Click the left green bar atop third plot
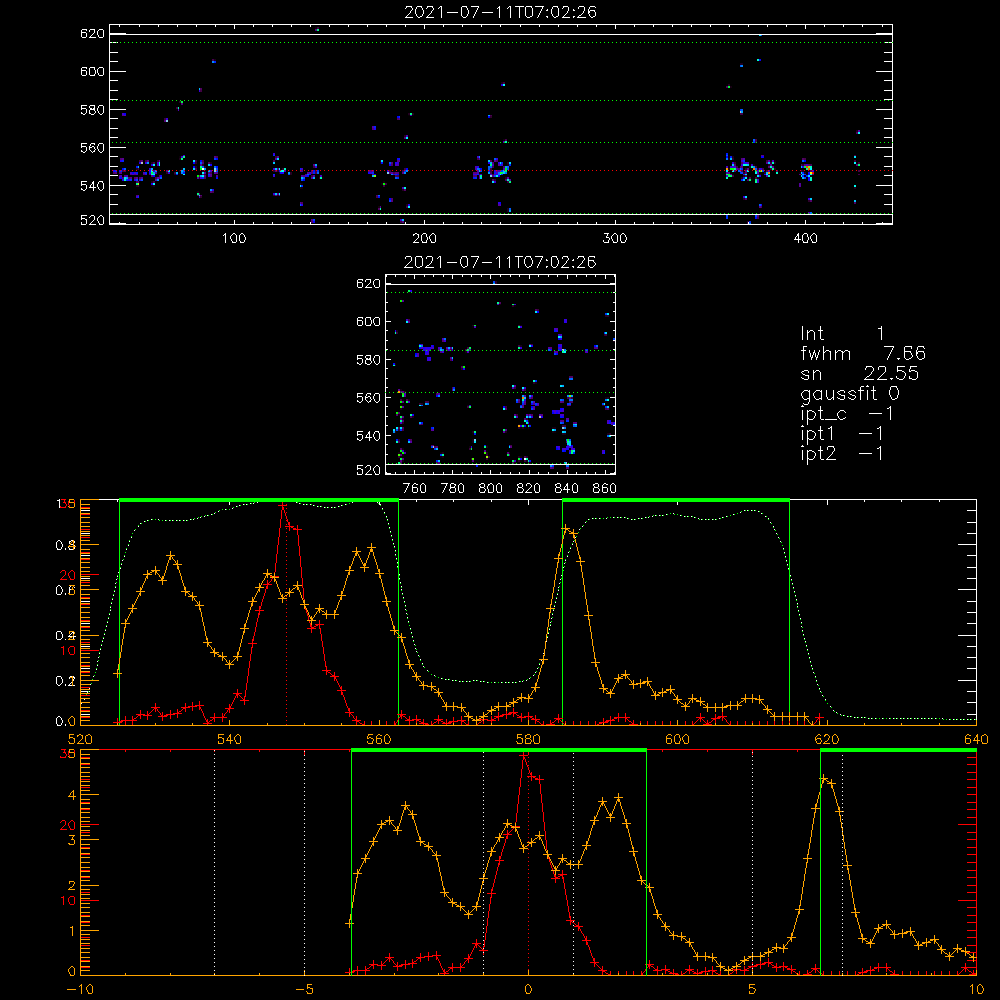The image size is (1000, 1000). 259,500
